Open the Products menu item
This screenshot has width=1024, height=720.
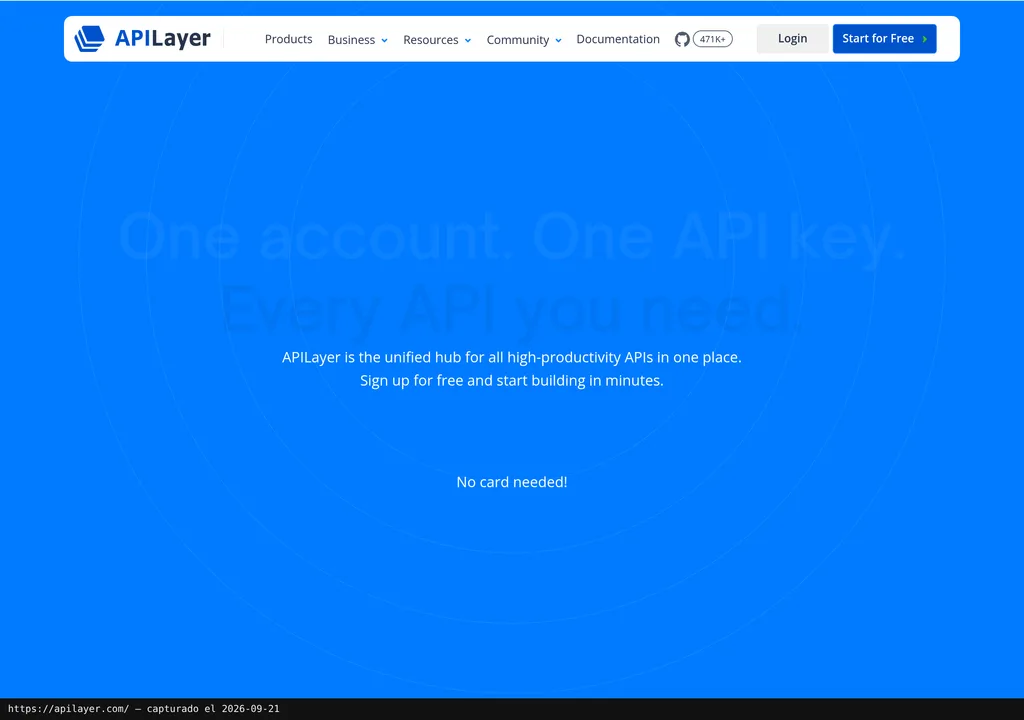point(288,39)
